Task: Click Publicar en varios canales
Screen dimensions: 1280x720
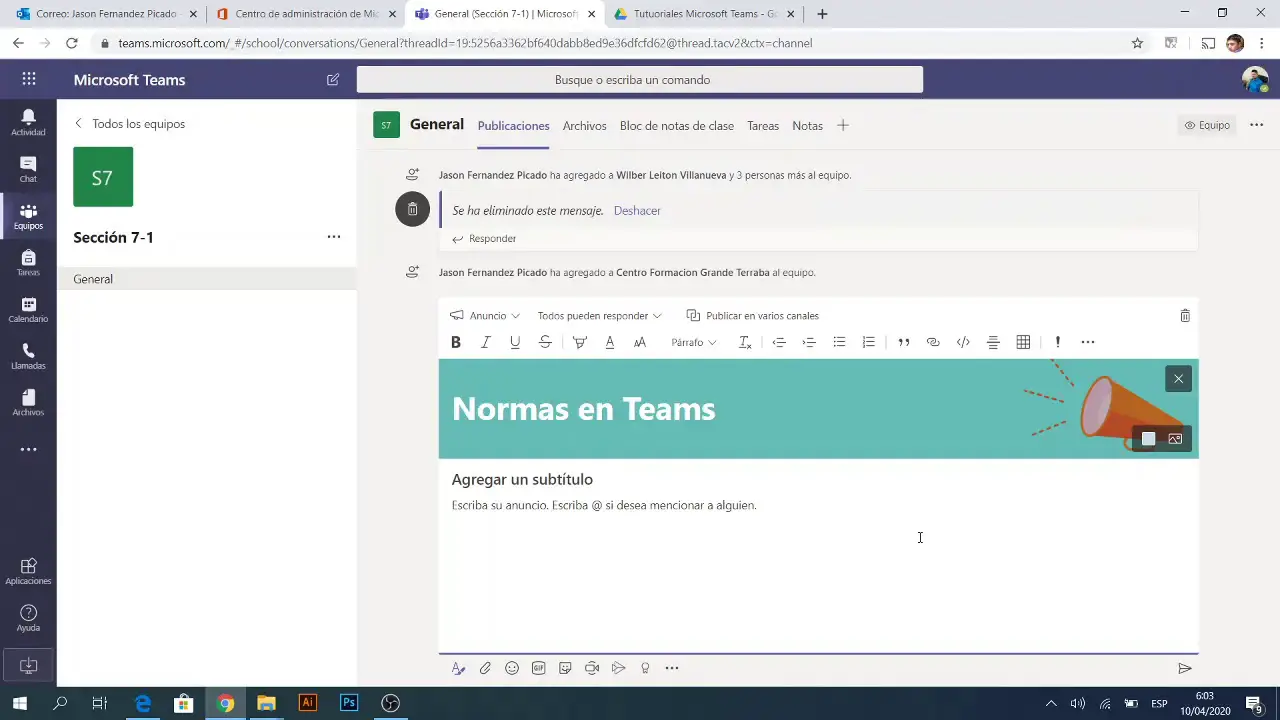Action: (753, 316)
